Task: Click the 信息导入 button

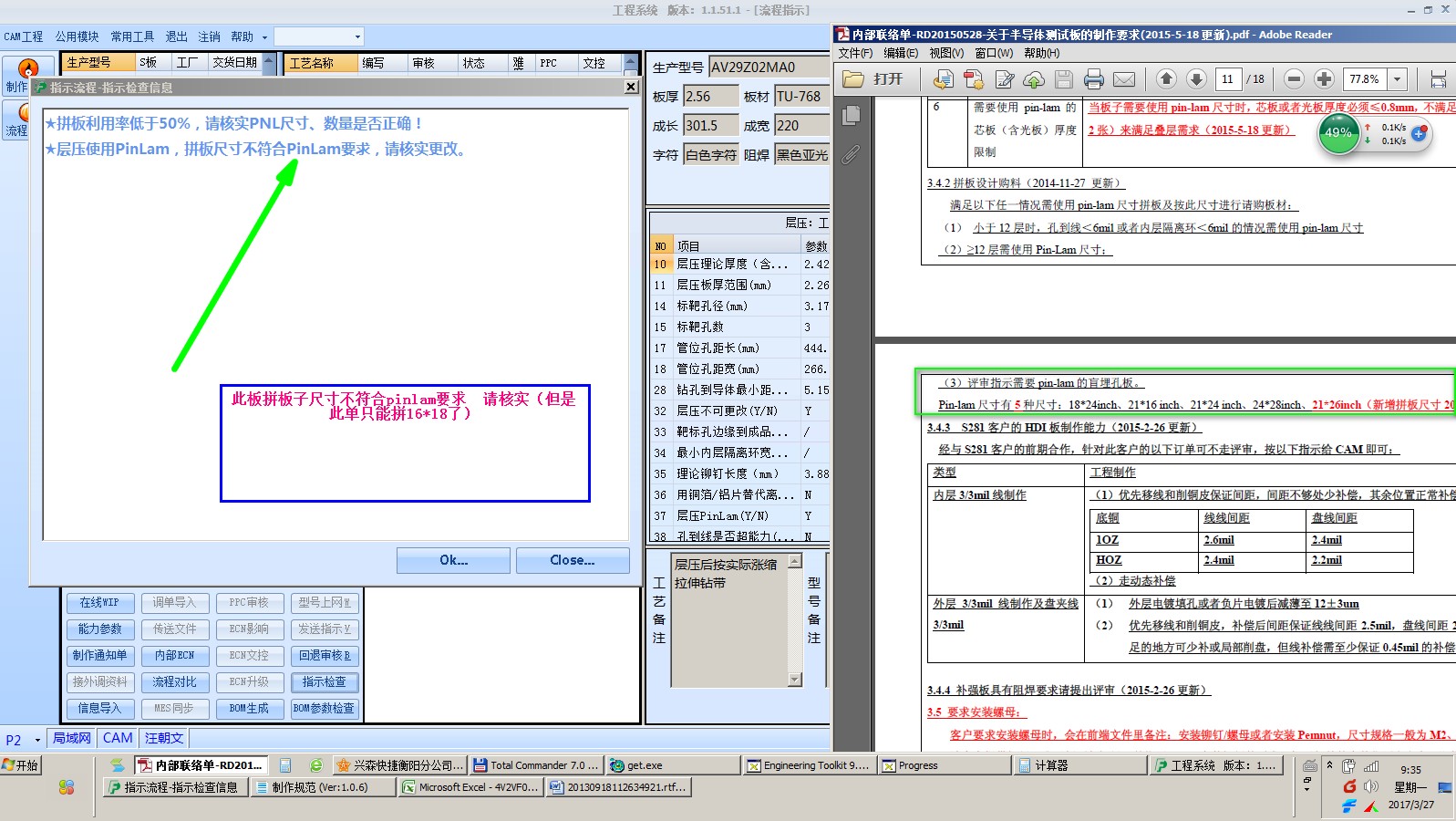Action: [x=99, y=709]
